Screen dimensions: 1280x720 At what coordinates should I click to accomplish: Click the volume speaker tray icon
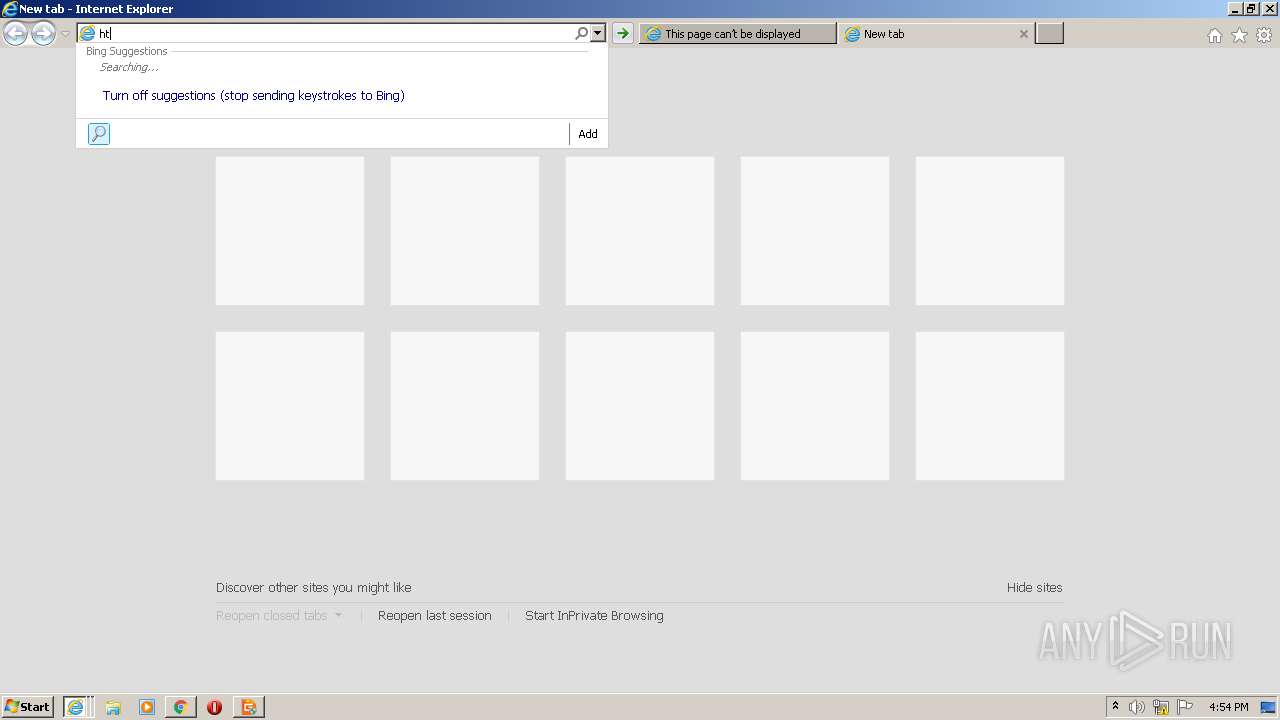click(1137, 707)
